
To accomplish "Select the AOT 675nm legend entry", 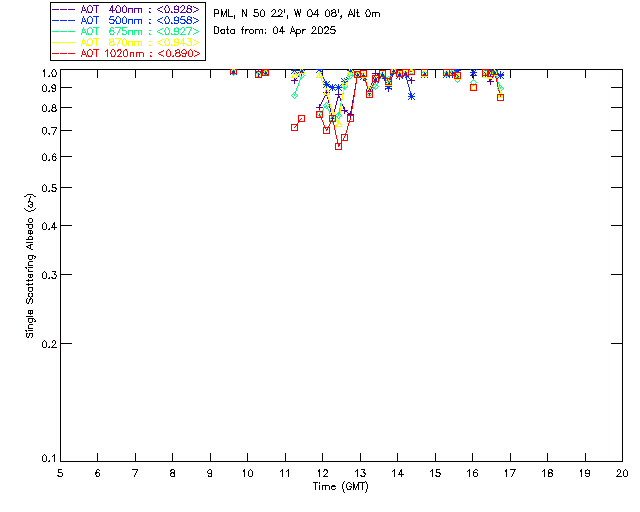I will click(x=126, y=31).
